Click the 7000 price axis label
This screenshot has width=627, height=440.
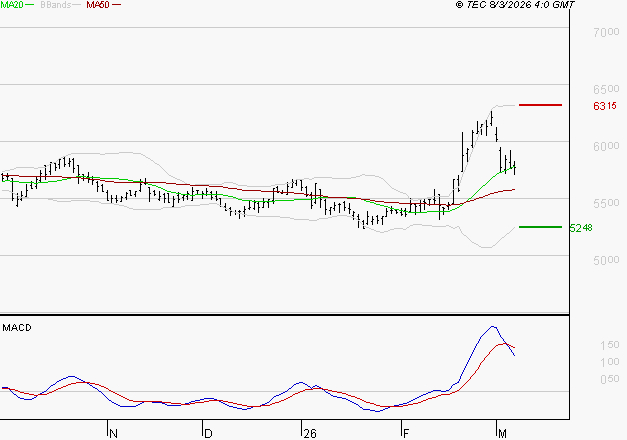[606, 32]
